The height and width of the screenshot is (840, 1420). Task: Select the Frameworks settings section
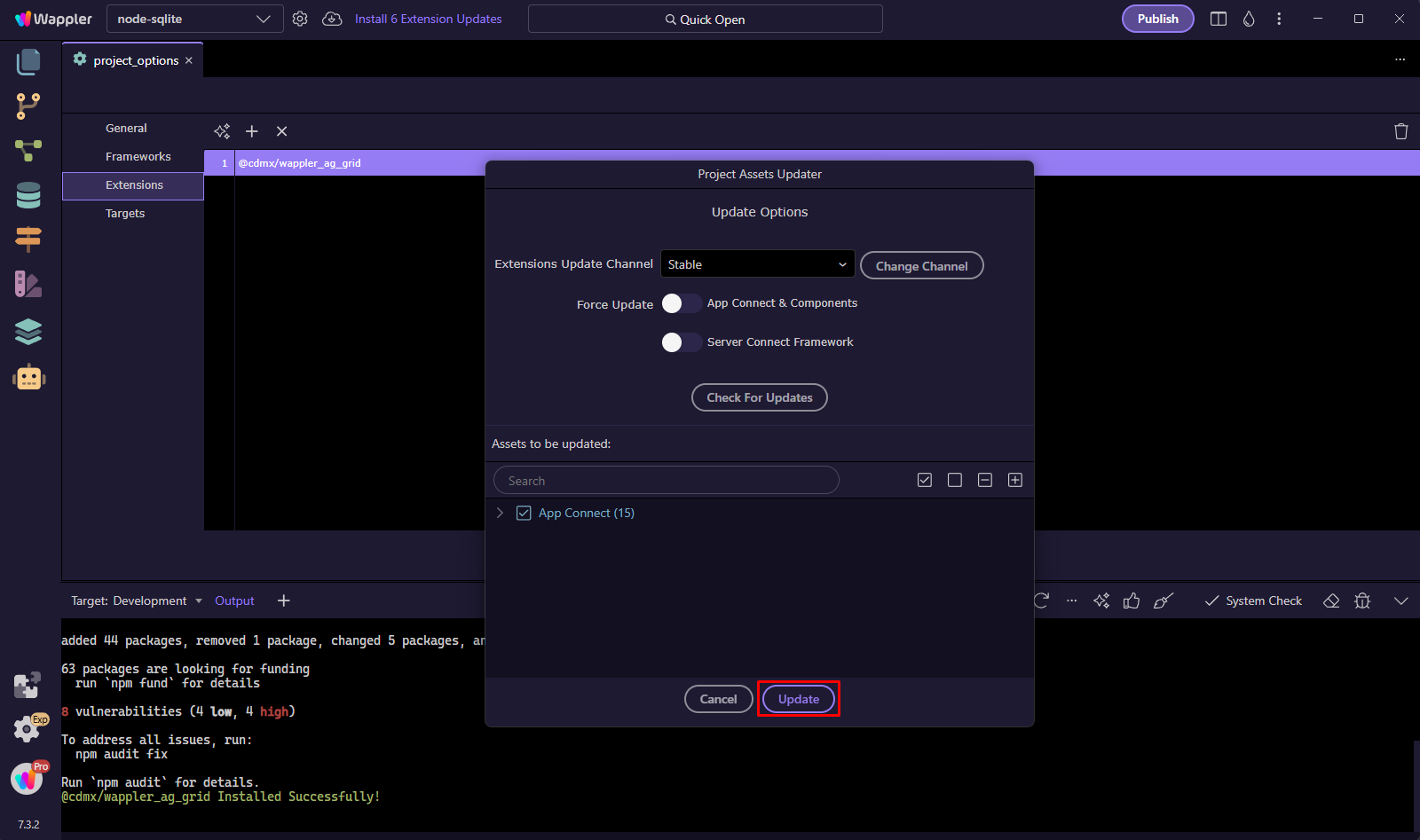pyautogui.click(x=138, y=156)
